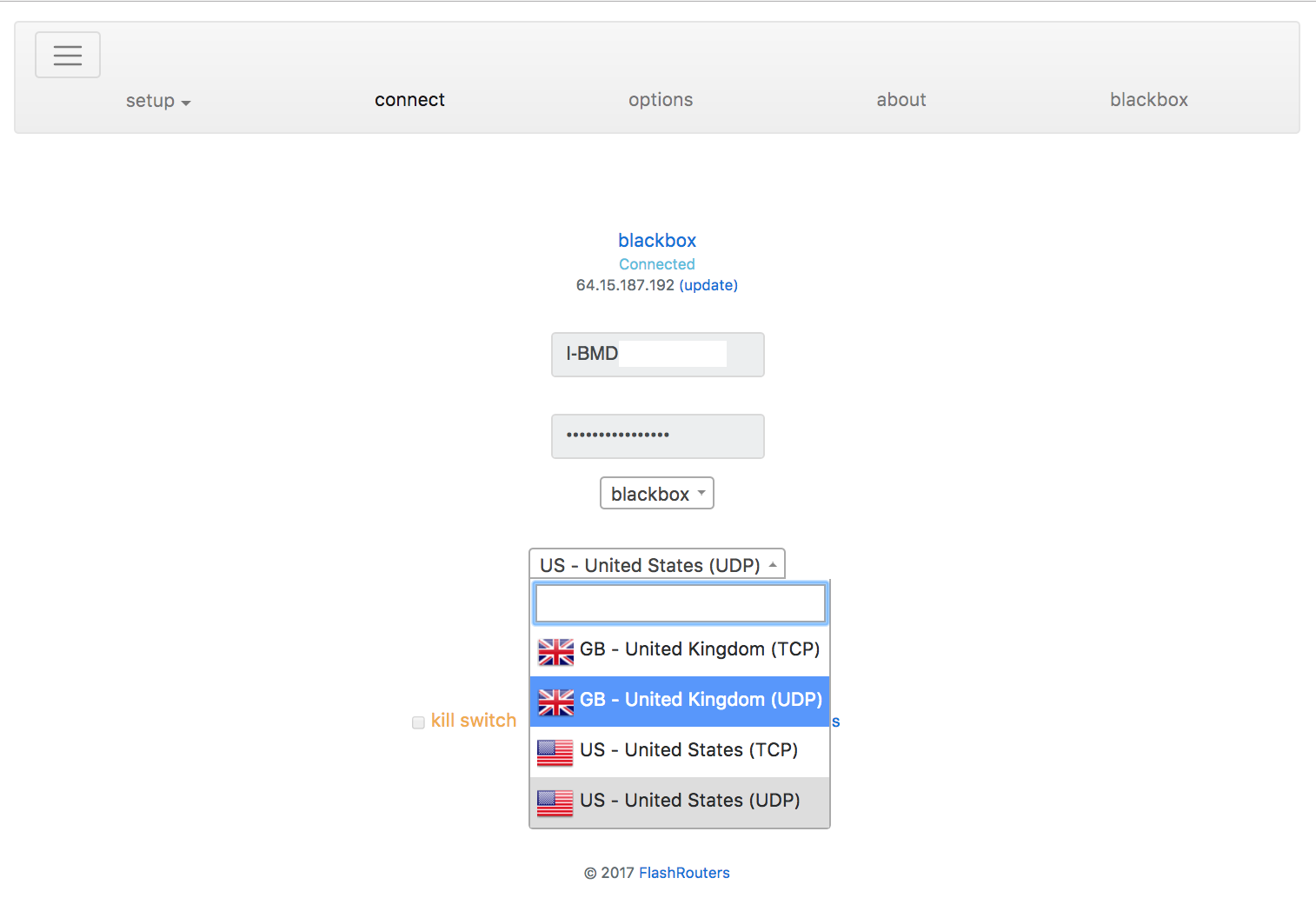Image resolution: width=1316 pixels, height=898 pixels.
Task: Click the (update) IP link
Action: (x=708, y=285)
